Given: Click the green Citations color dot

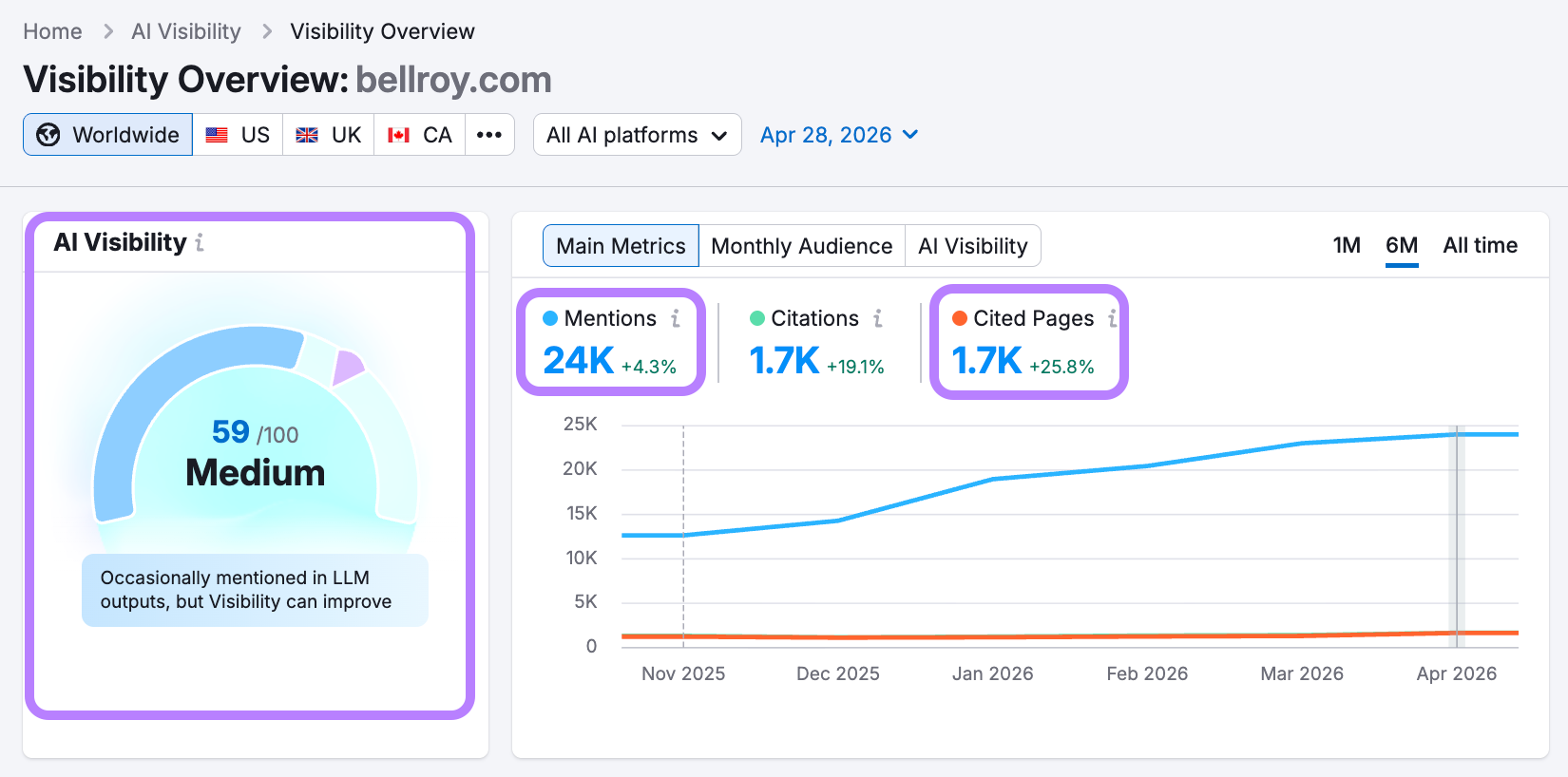Looking at the screenshot, I should click(757, 318).
